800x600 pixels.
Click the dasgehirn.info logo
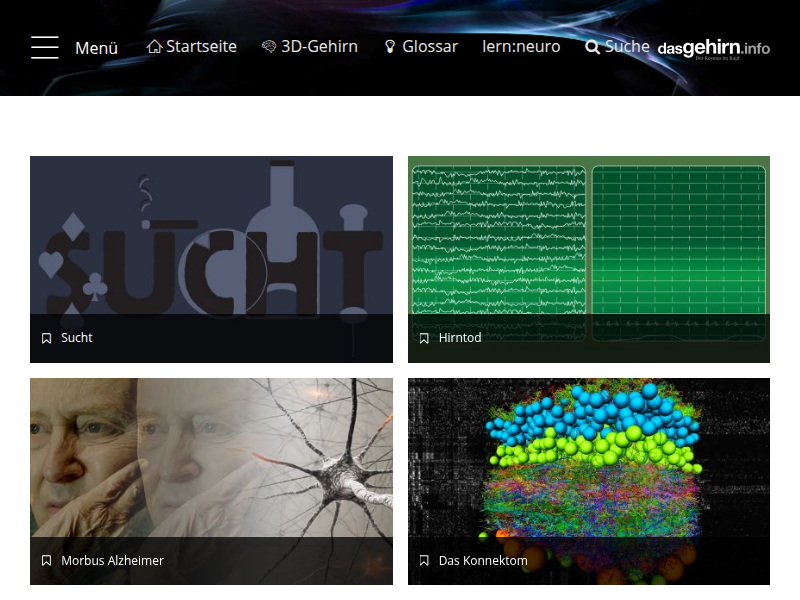[x=713, y=49]
